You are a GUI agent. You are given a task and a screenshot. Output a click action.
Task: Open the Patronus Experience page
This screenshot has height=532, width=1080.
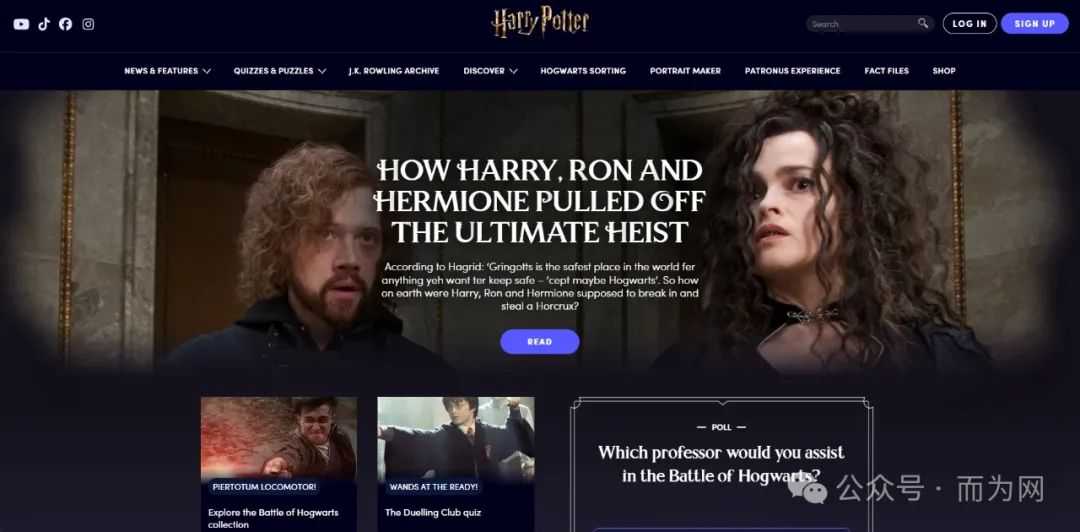(x=793, y=71)
